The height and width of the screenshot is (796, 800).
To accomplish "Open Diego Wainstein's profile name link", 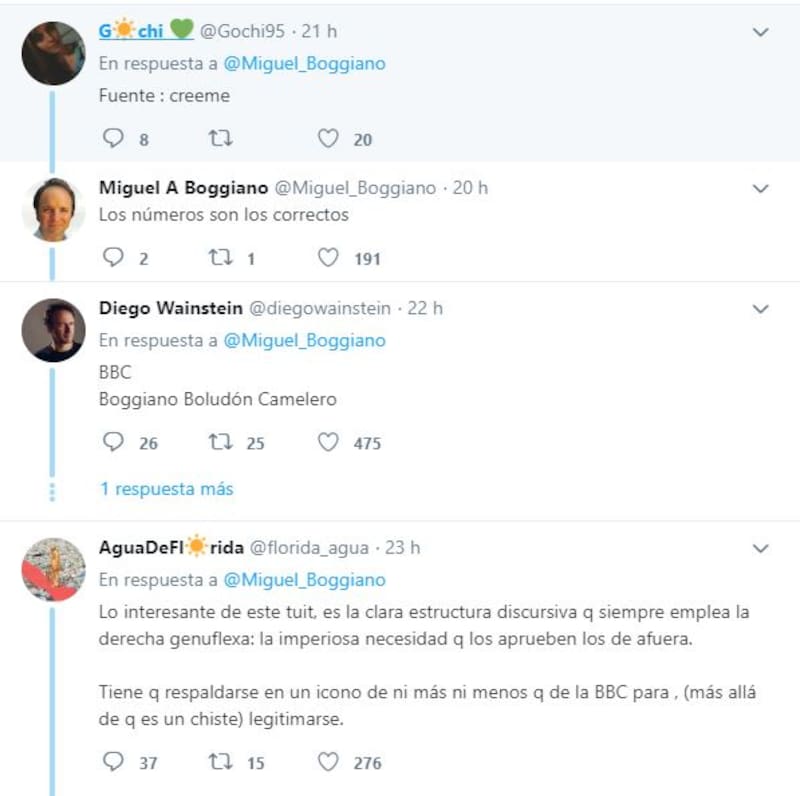I will [171, 308].
